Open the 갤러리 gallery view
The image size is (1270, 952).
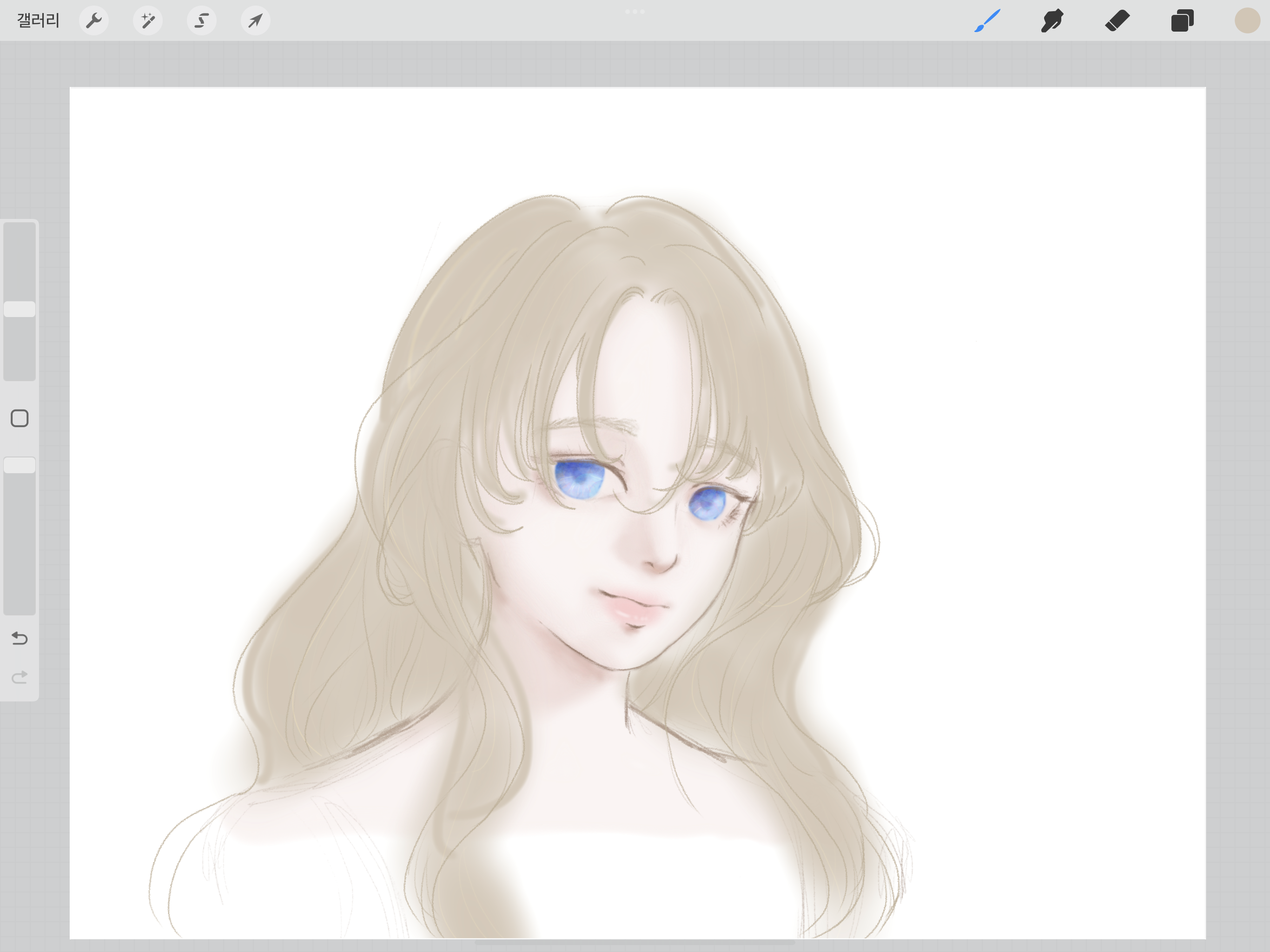click(38, 20)
